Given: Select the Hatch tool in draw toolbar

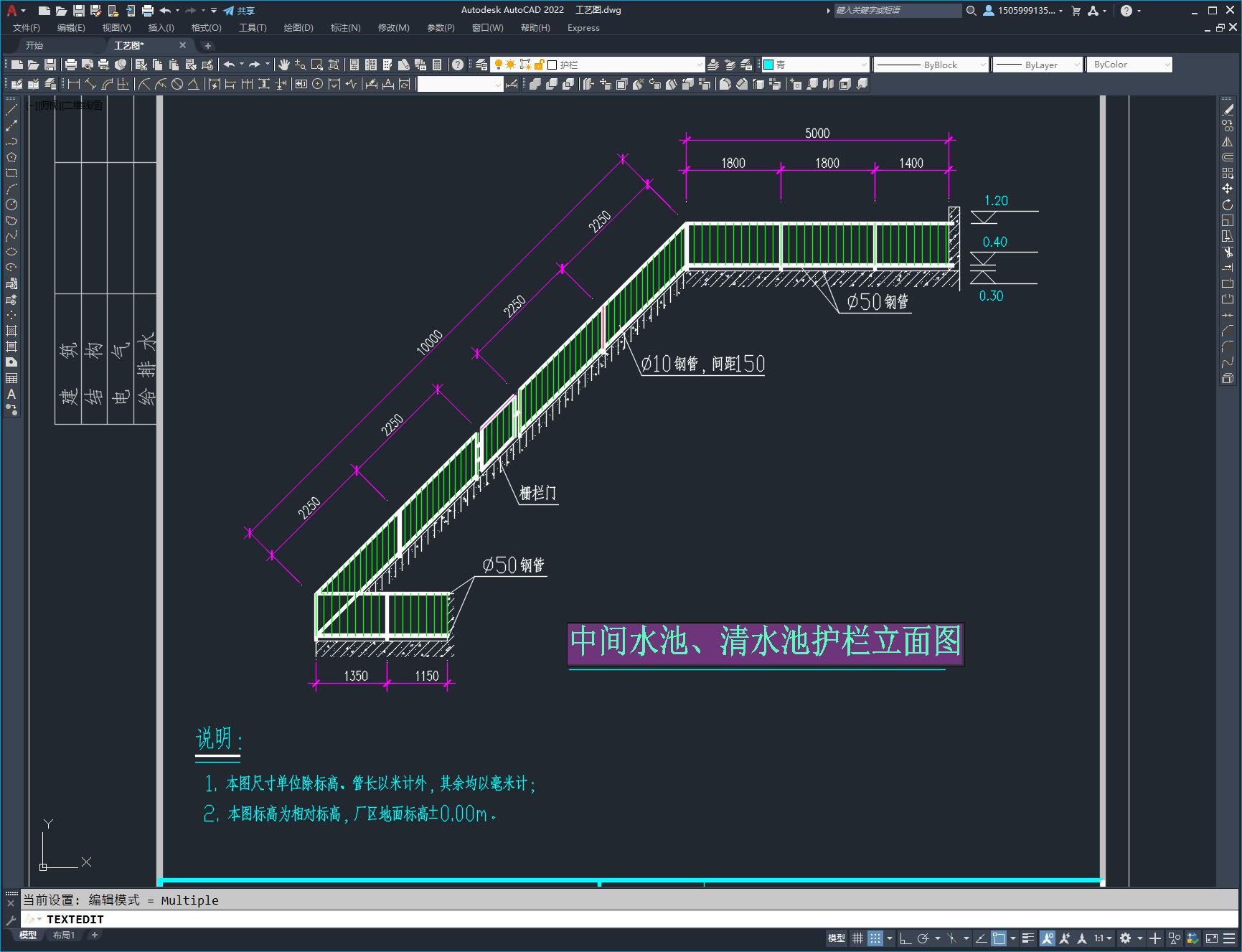Looking at the screenshot, I should (x=11, y=331).
